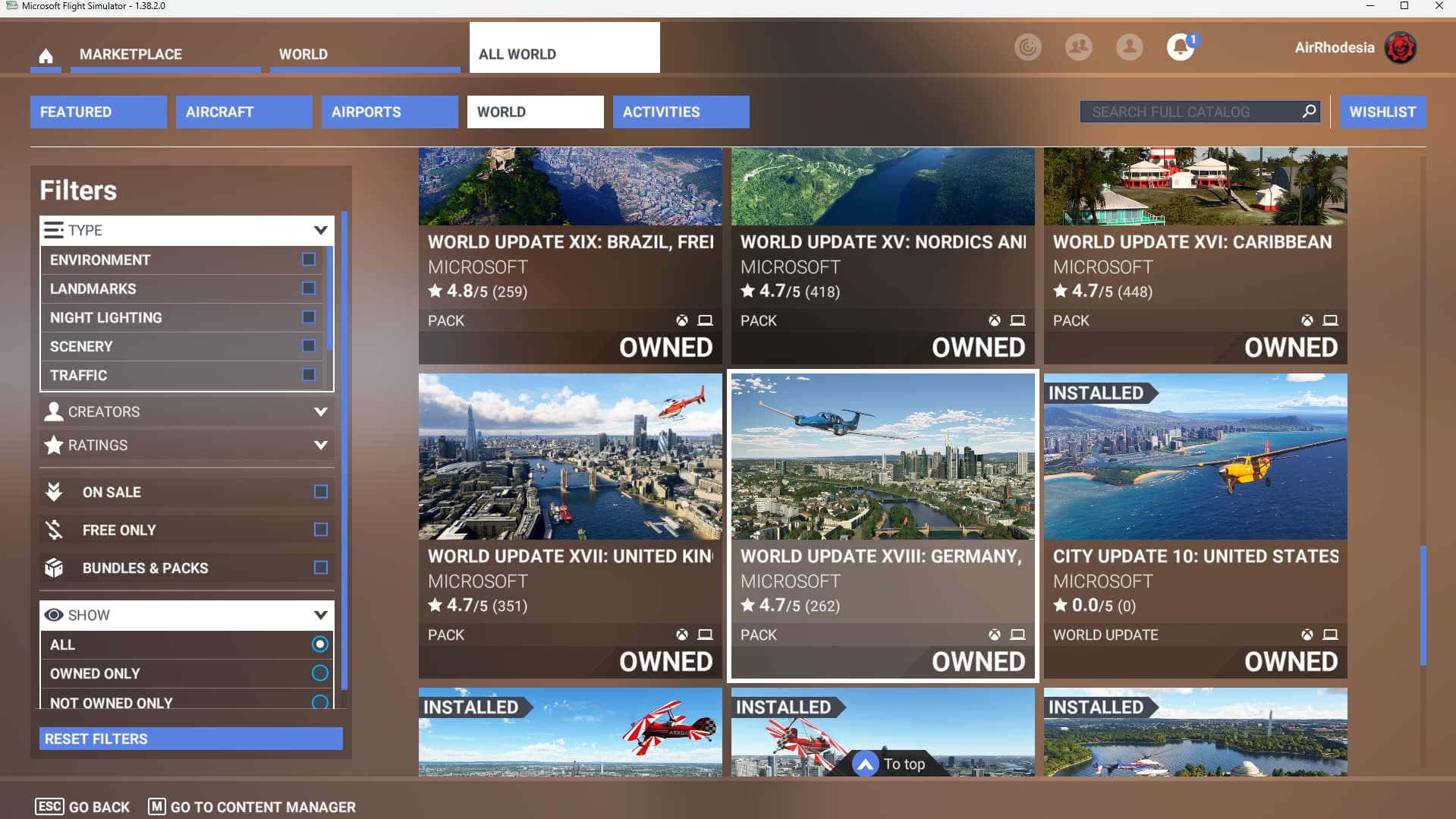Click Xbox icon on United Kingdom card

(681, 635)
